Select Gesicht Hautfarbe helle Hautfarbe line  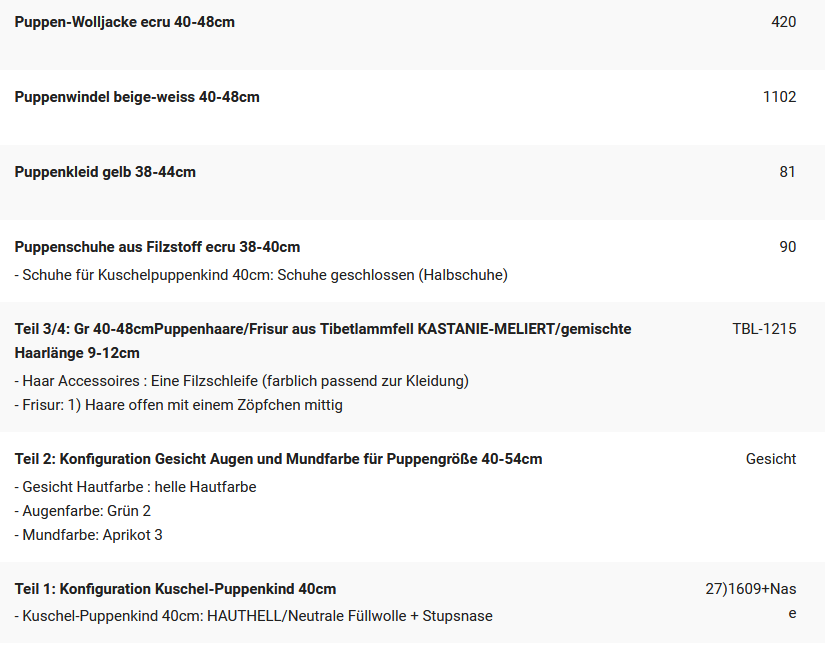point(135,487)
